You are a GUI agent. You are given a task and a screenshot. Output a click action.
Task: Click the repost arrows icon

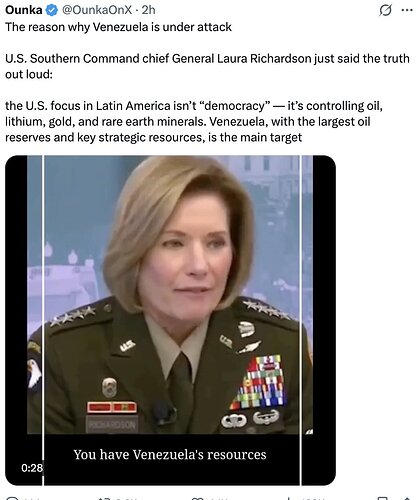(x=103, y=498)
